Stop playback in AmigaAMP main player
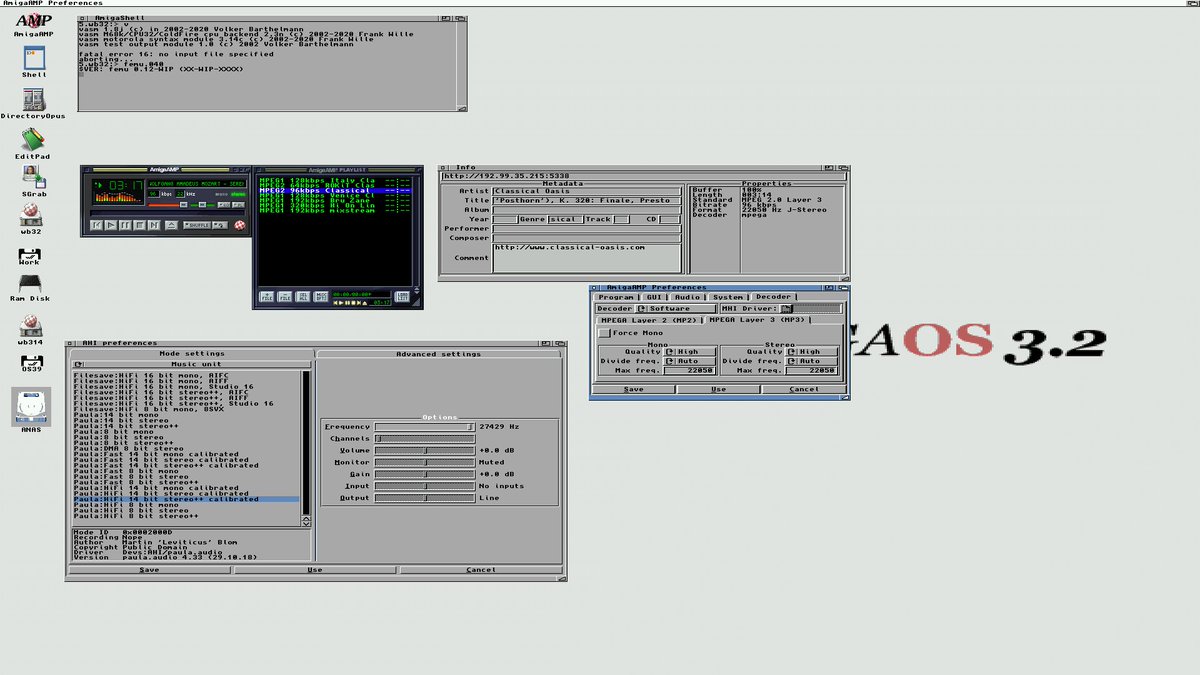The height and width of the screenshot is (675, 1200). [x=139, y=225]
